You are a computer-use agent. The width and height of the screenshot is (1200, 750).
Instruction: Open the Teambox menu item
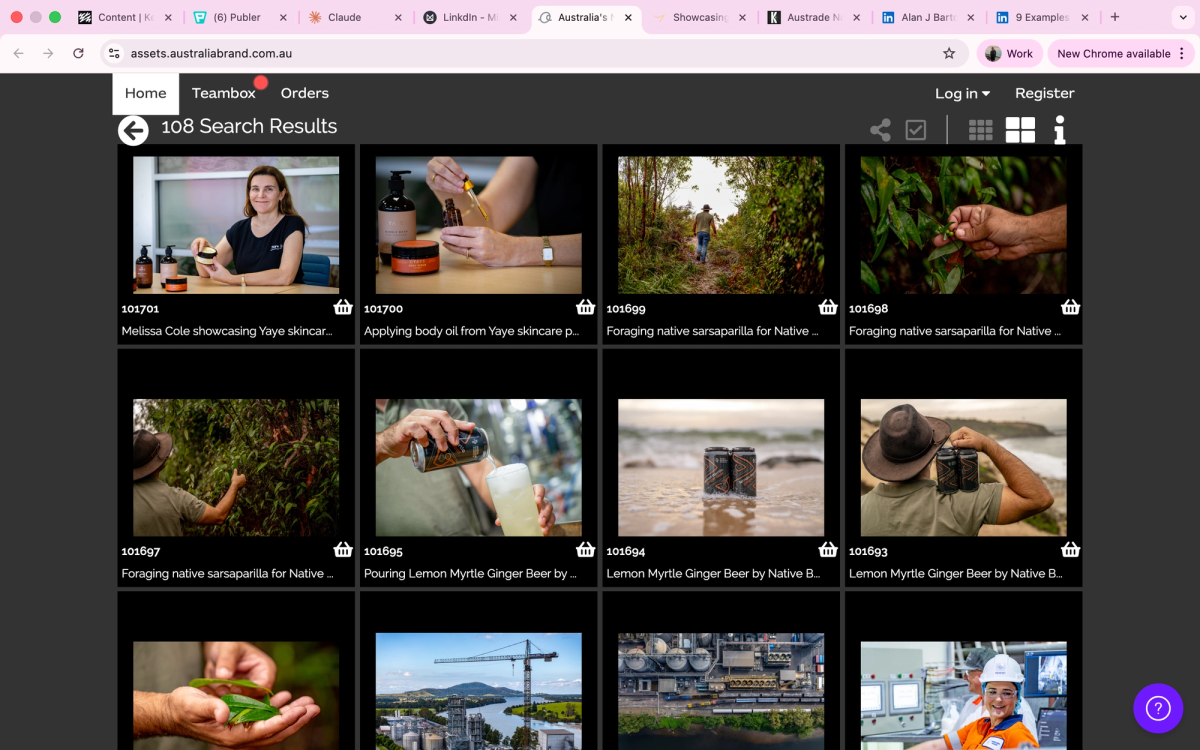pos(224,93)
